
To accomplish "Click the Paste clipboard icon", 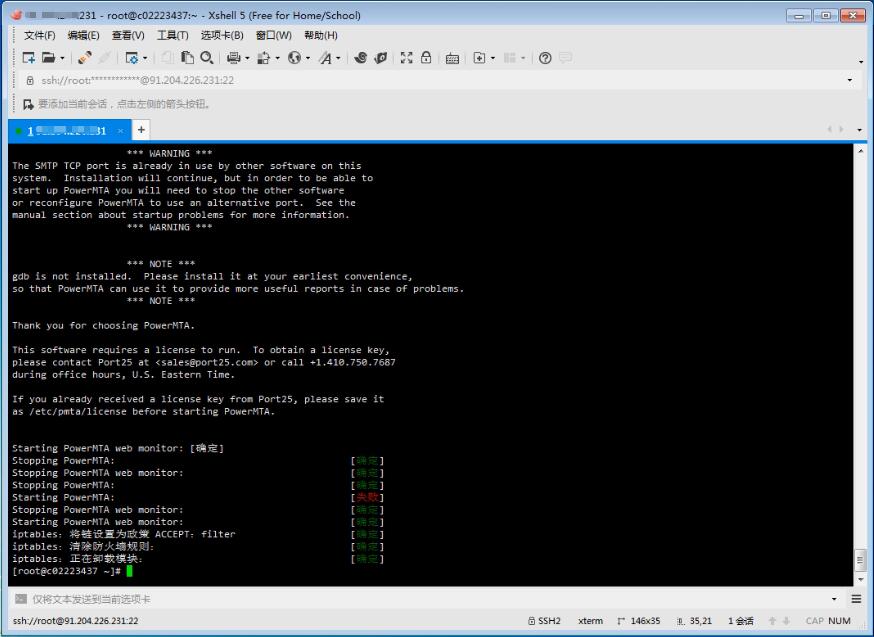I will [x=188, y=57].
